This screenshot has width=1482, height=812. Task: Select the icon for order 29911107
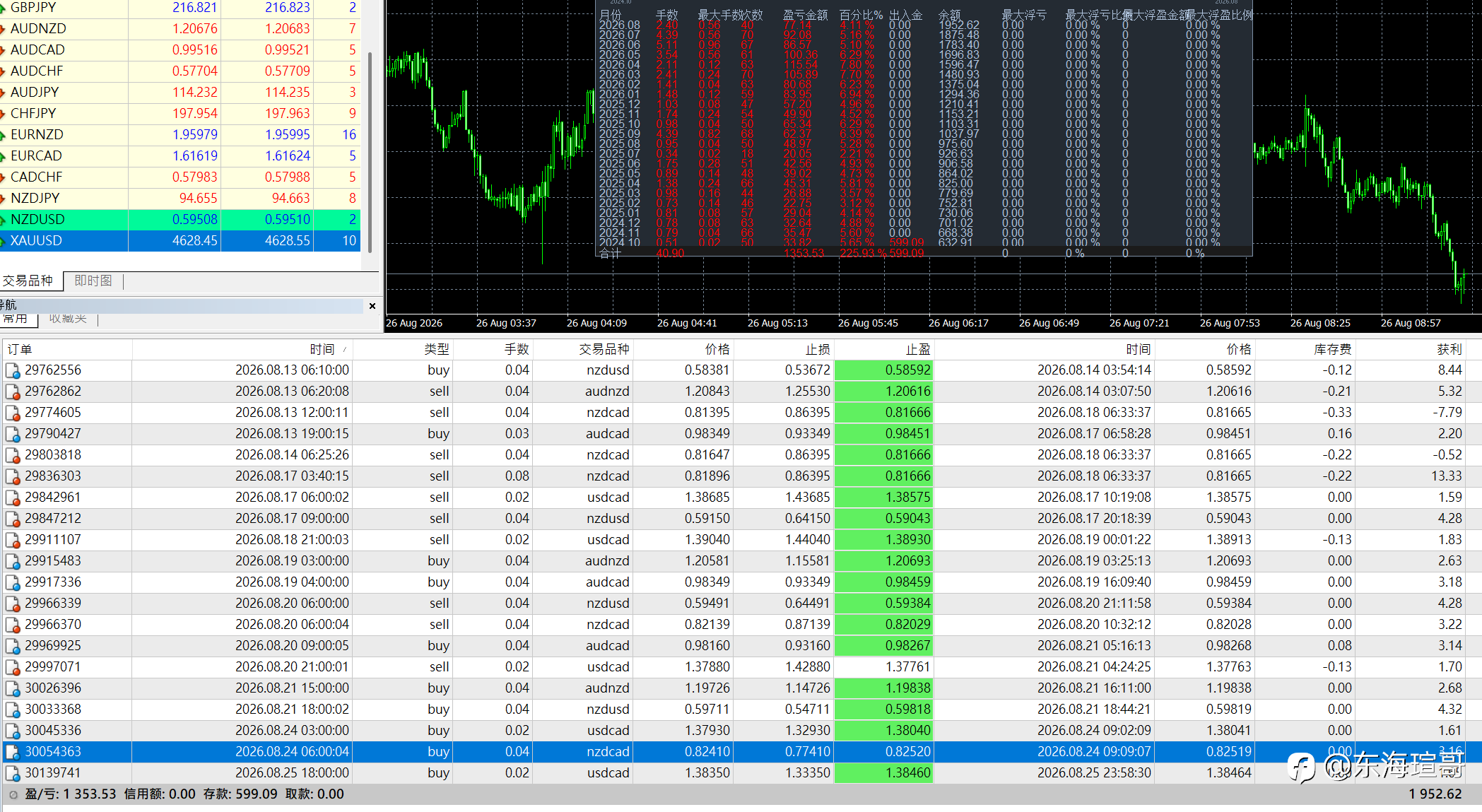[13, 540]
